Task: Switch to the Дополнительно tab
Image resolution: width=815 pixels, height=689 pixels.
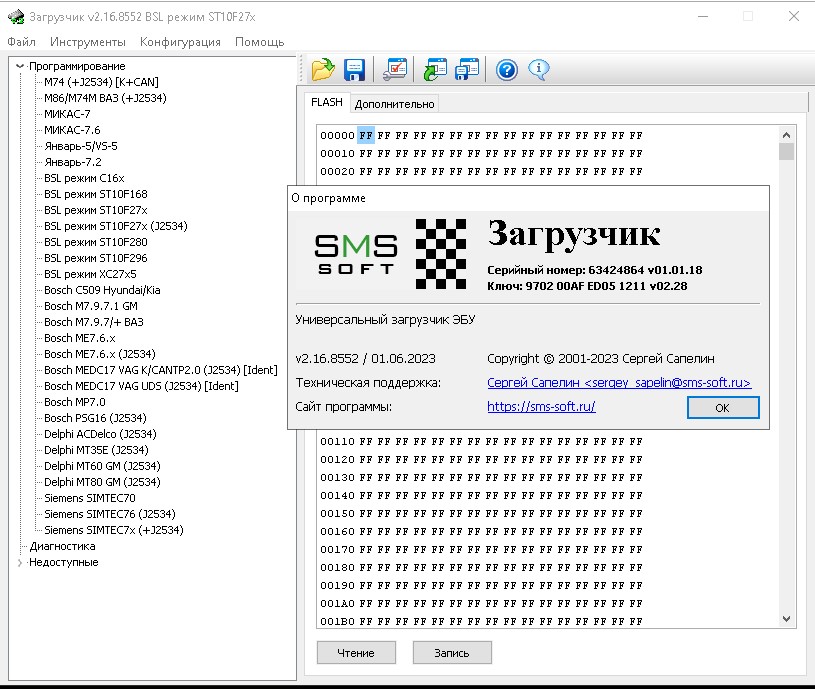Action: 394,104
